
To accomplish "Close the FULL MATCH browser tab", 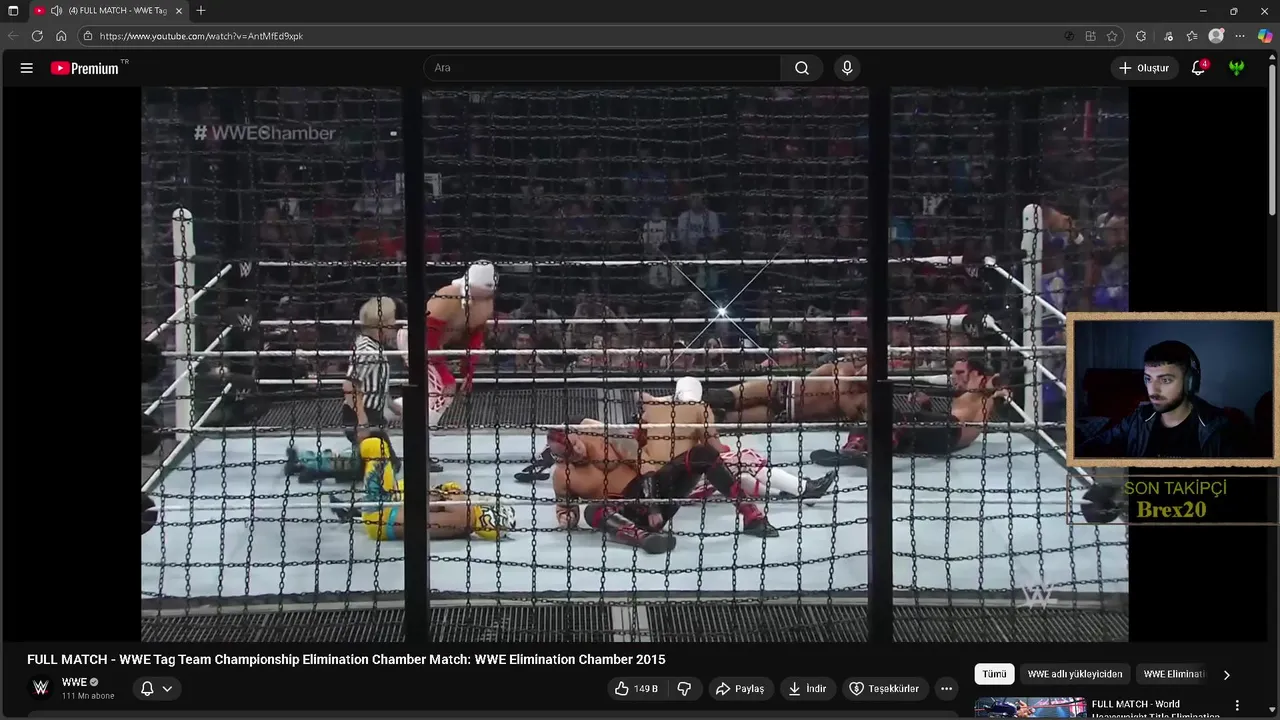I will click(x=179, y=10).
